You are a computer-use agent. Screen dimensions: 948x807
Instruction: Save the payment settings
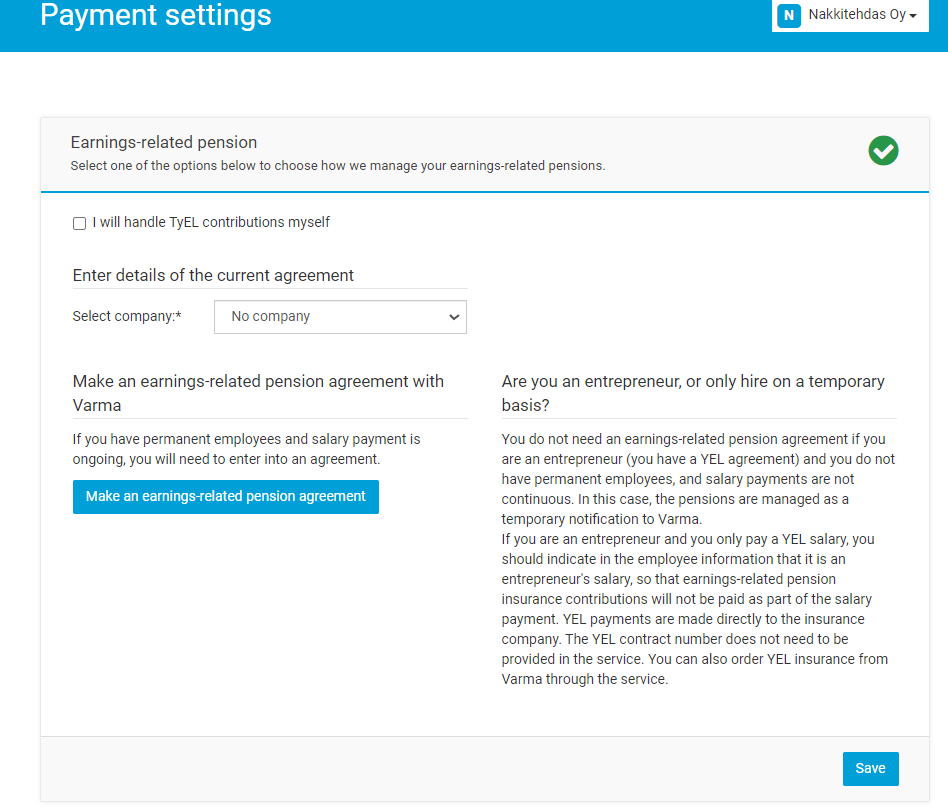coord(870,768)
